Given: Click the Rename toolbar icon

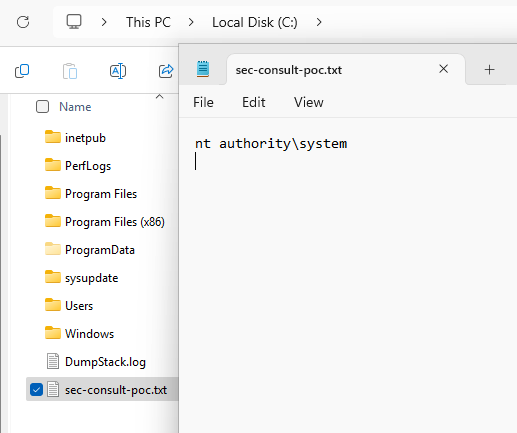Looking at the screenshot, I should (118, 71).
